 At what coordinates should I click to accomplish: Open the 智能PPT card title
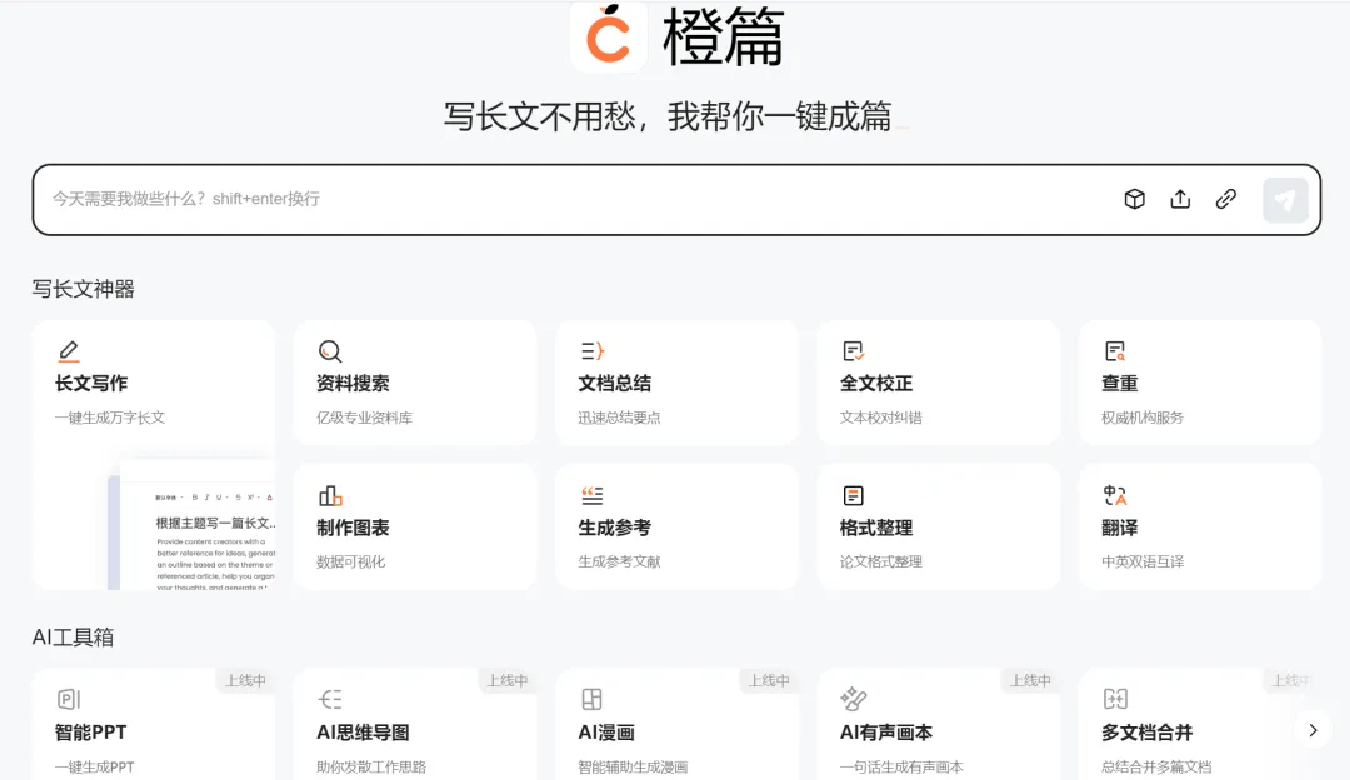[91, 732]
